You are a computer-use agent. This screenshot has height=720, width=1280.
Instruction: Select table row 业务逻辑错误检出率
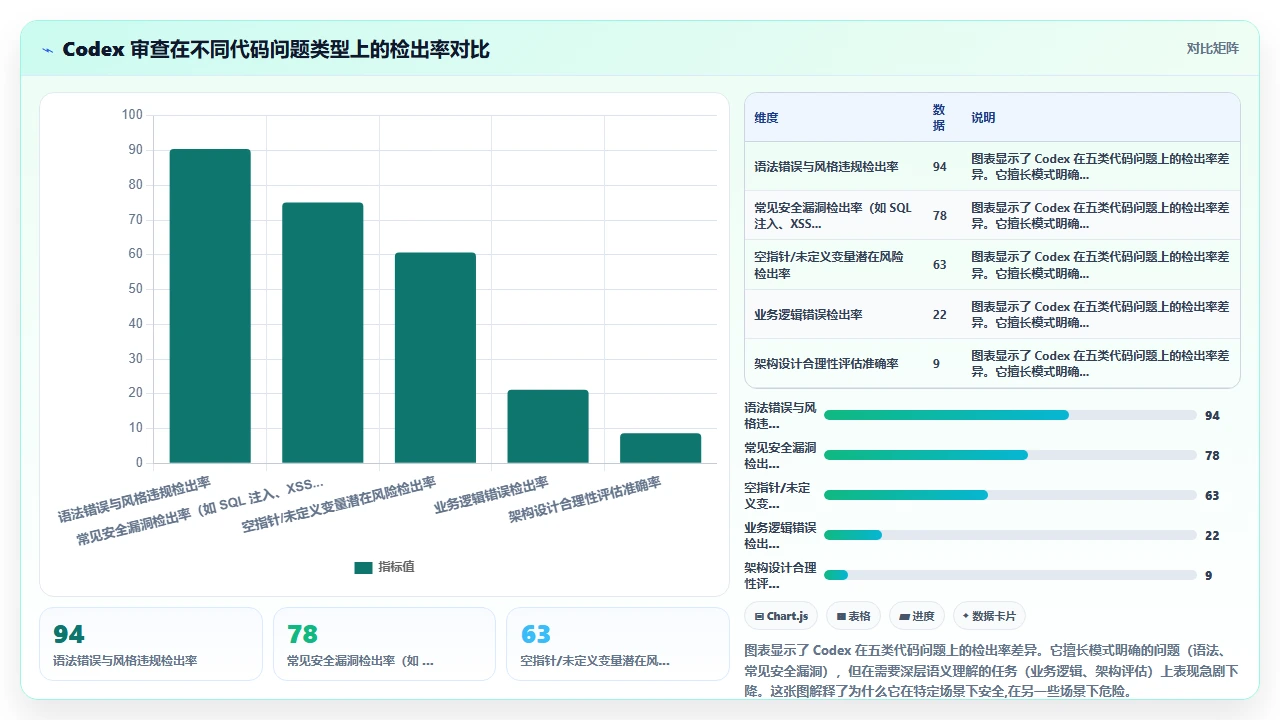point(992,314)
